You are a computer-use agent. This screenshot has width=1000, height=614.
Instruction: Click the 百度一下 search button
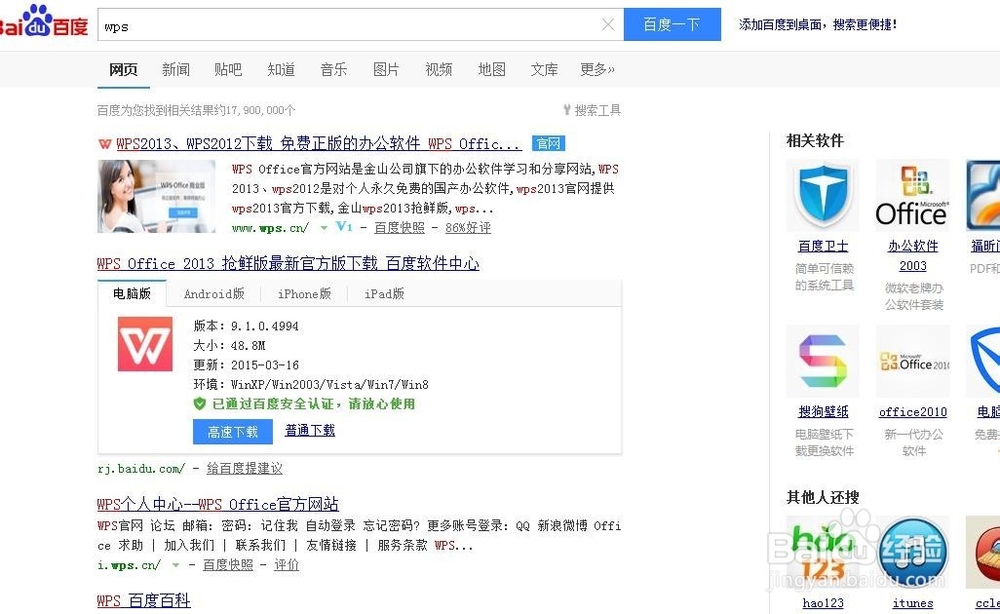(x=672, y=24)
